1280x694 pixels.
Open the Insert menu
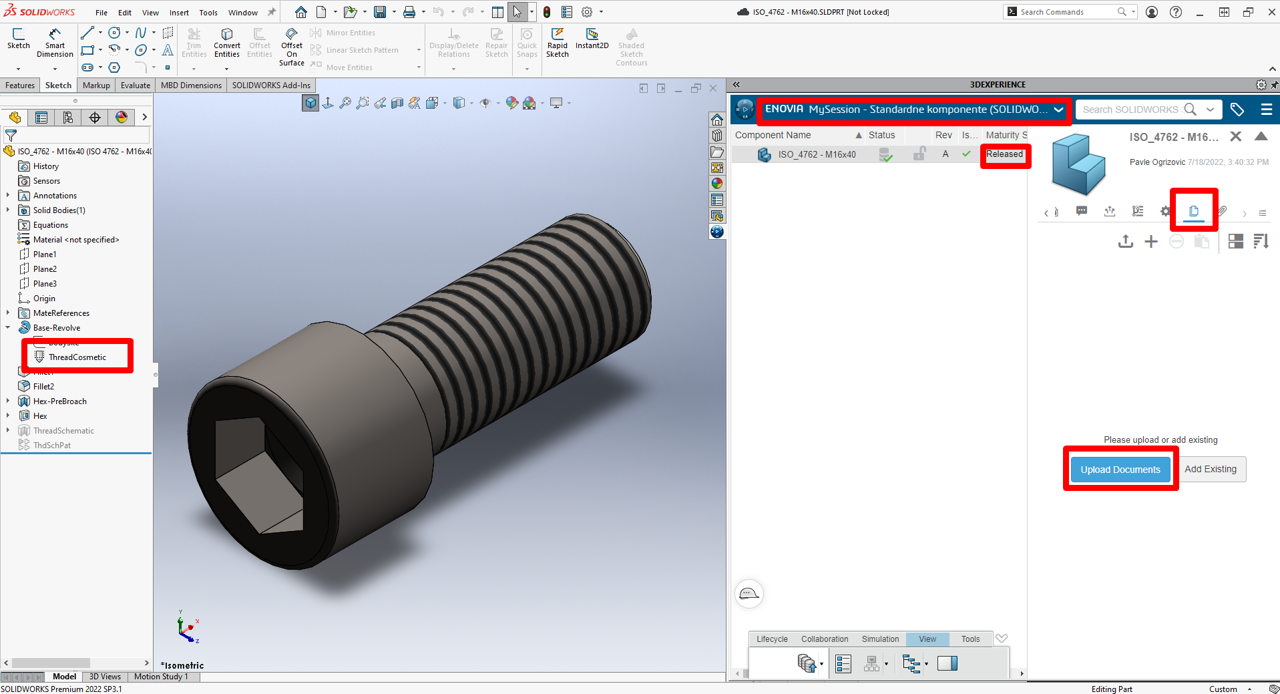click(x=179, y=13)
